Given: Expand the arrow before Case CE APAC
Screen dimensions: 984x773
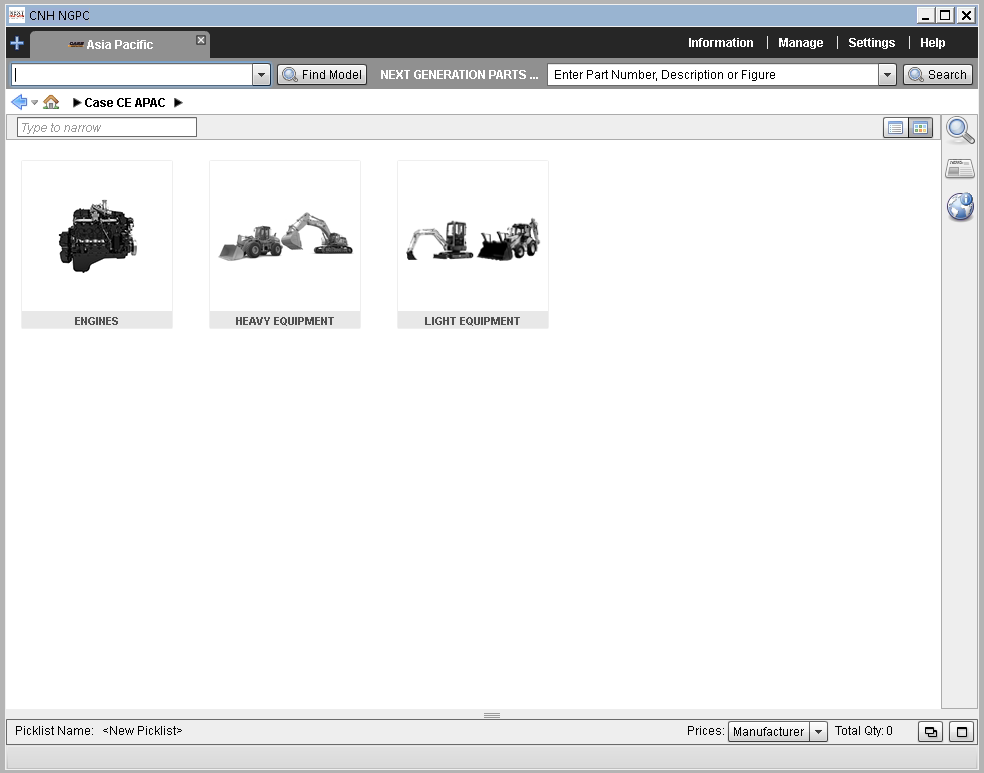Looking at the screenshot, I should [x=77, y=102].
